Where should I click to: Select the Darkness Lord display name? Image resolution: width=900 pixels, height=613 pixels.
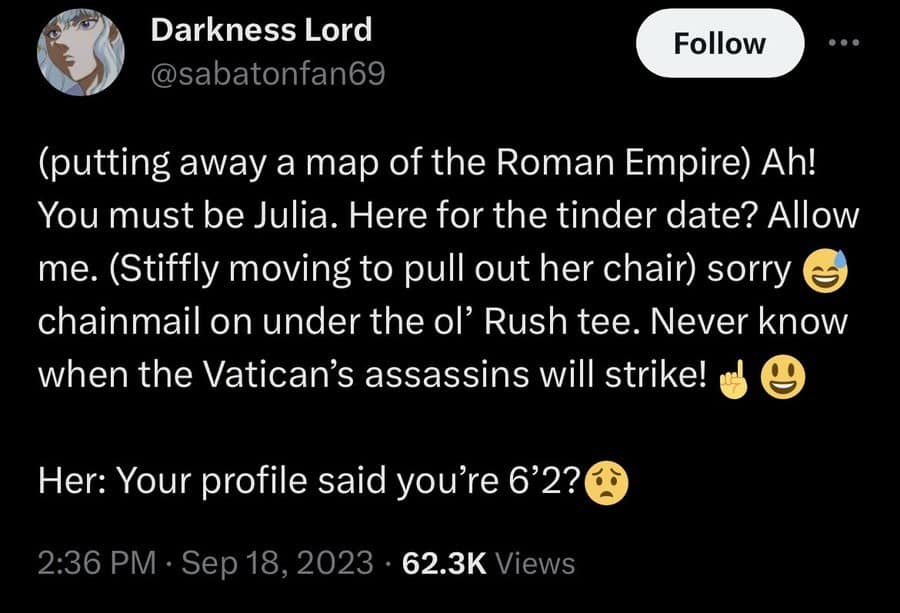coord(261,30)
